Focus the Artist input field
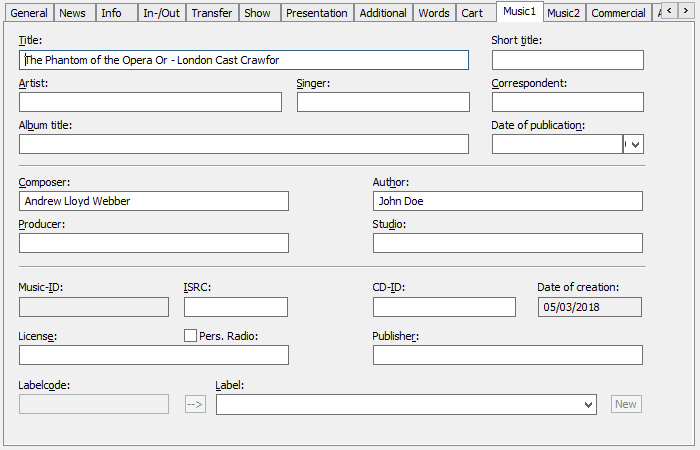This screenshot has width=700, height=450. [x=150, y=102]
